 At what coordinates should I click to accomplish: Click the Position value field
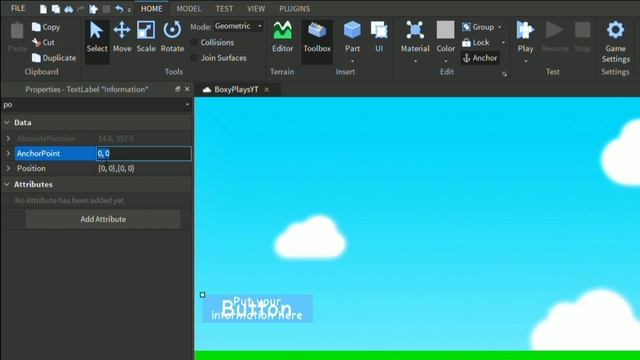(x=144, y=168)
